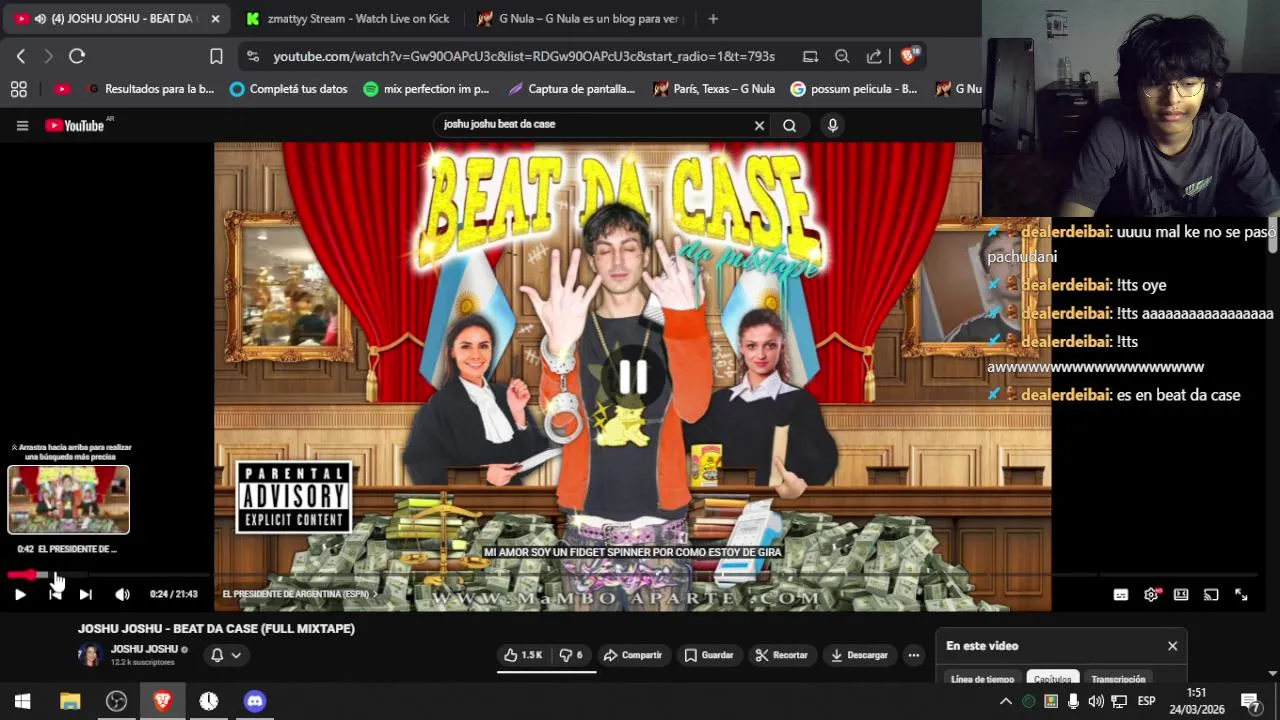Download video with Descargar button
This screenshot has width=1280, height=720.
click(x=859, y=655)
